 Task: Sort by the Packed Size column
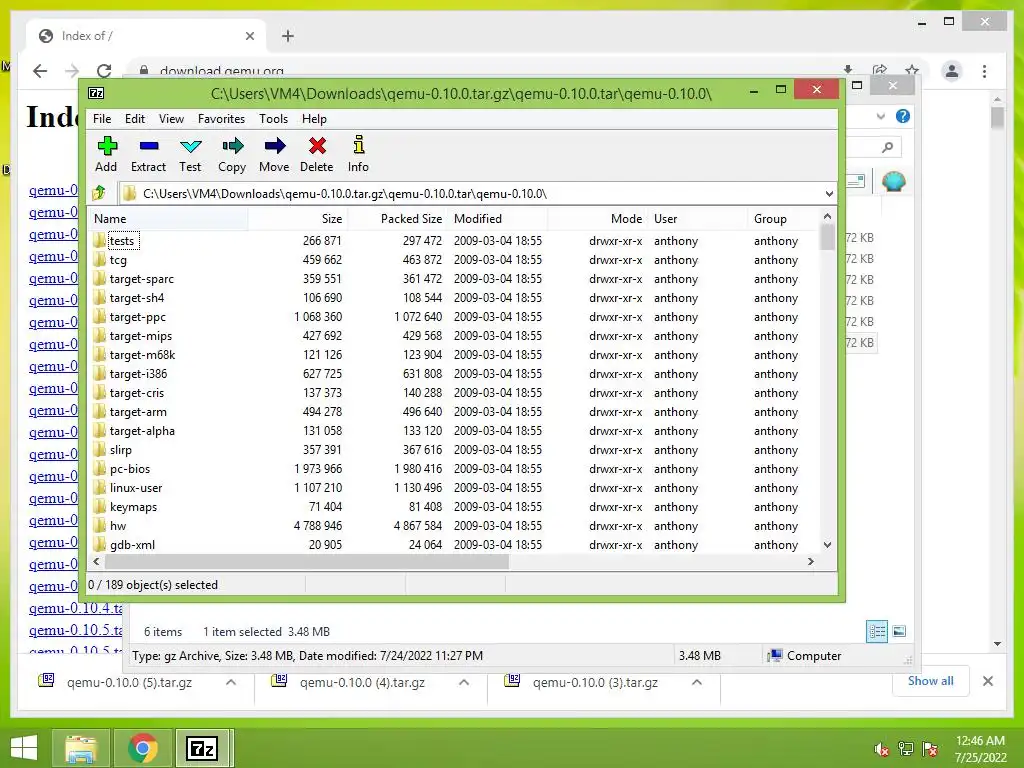pos(397,219)
